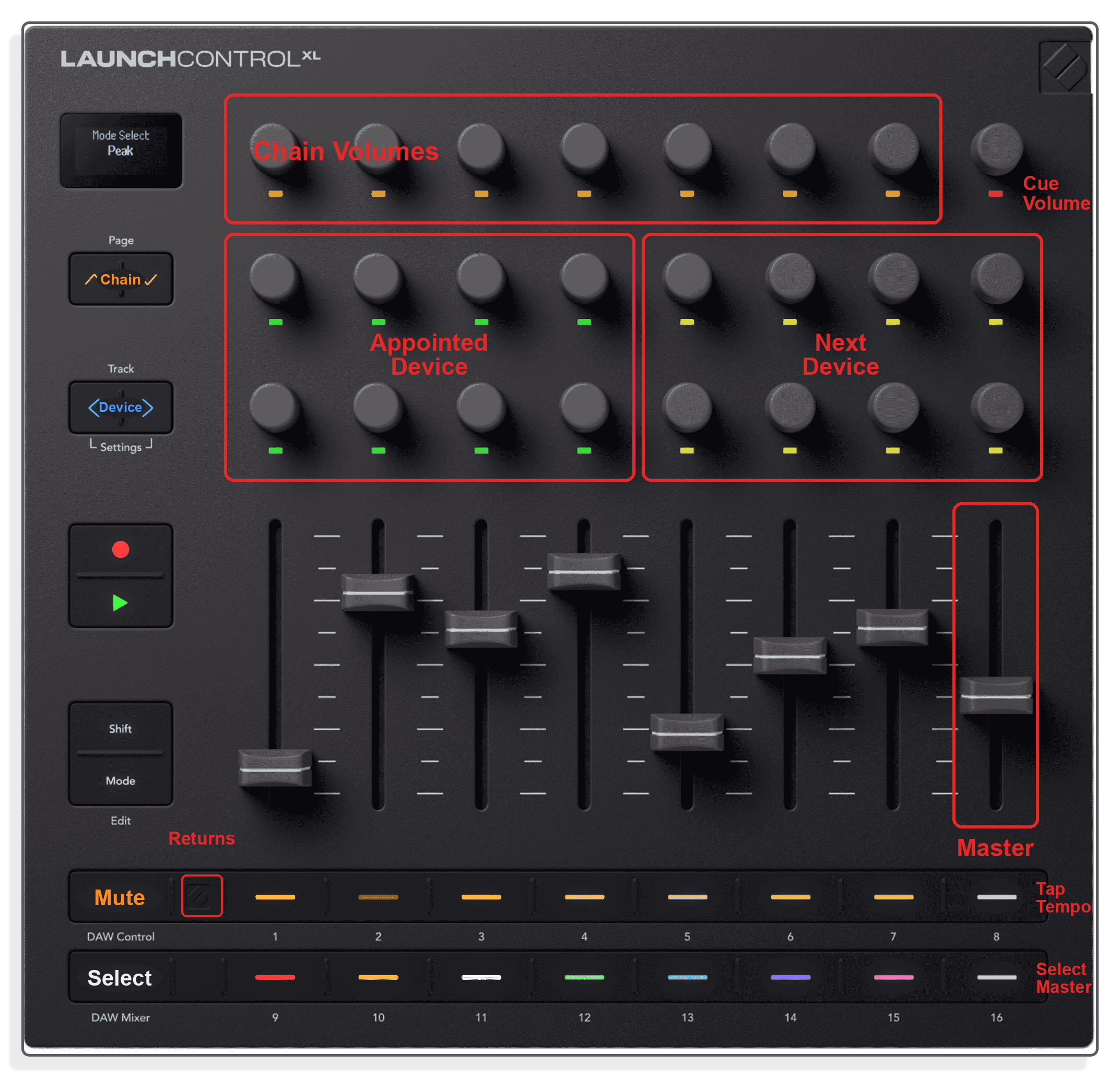Viewport: 1120px width, 1078px height.
Task: Click the Mode Select Peak display
Action: point(121,150)
